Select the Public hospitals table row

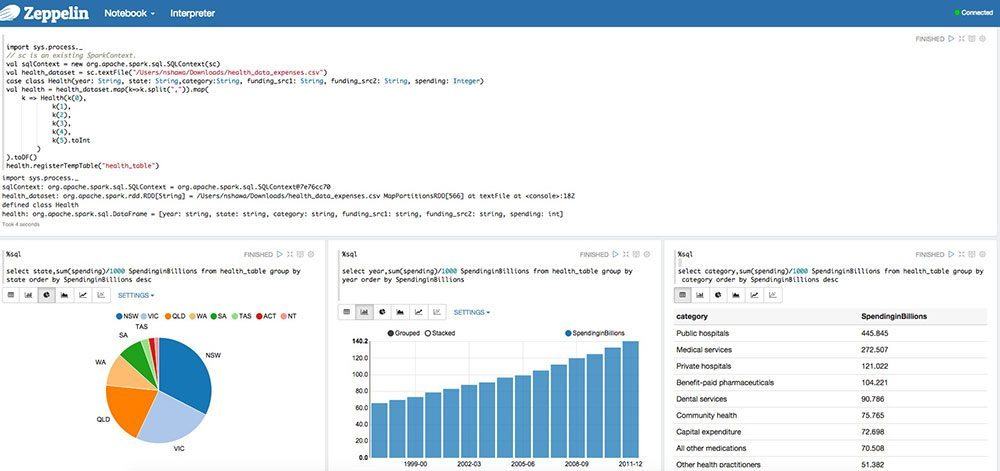point(831,333)
